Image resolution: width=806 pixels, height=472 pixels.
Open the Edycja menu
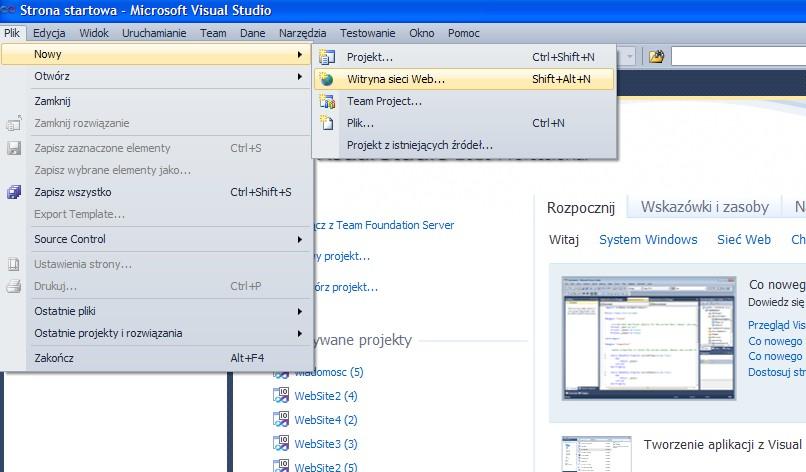49,33
